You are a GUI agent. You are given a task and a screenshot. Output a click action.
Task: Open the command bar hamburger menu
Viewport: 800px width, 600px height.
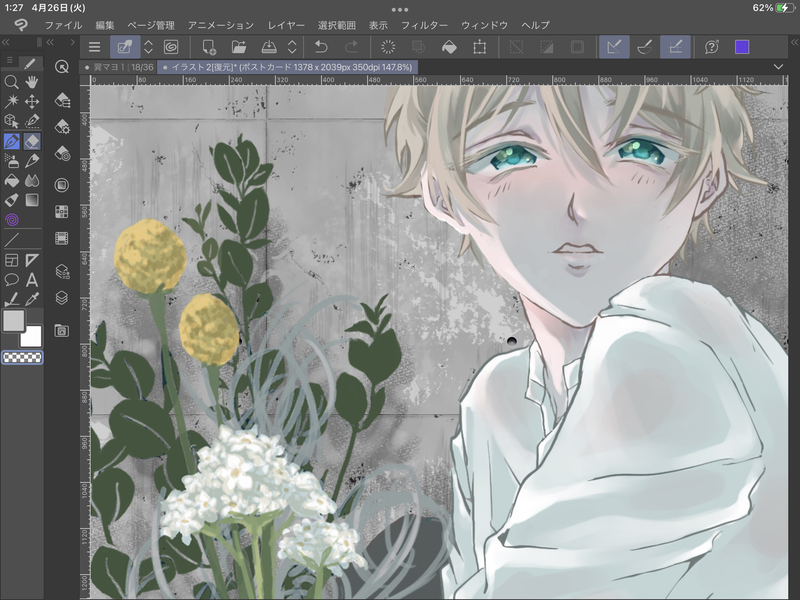94,47
